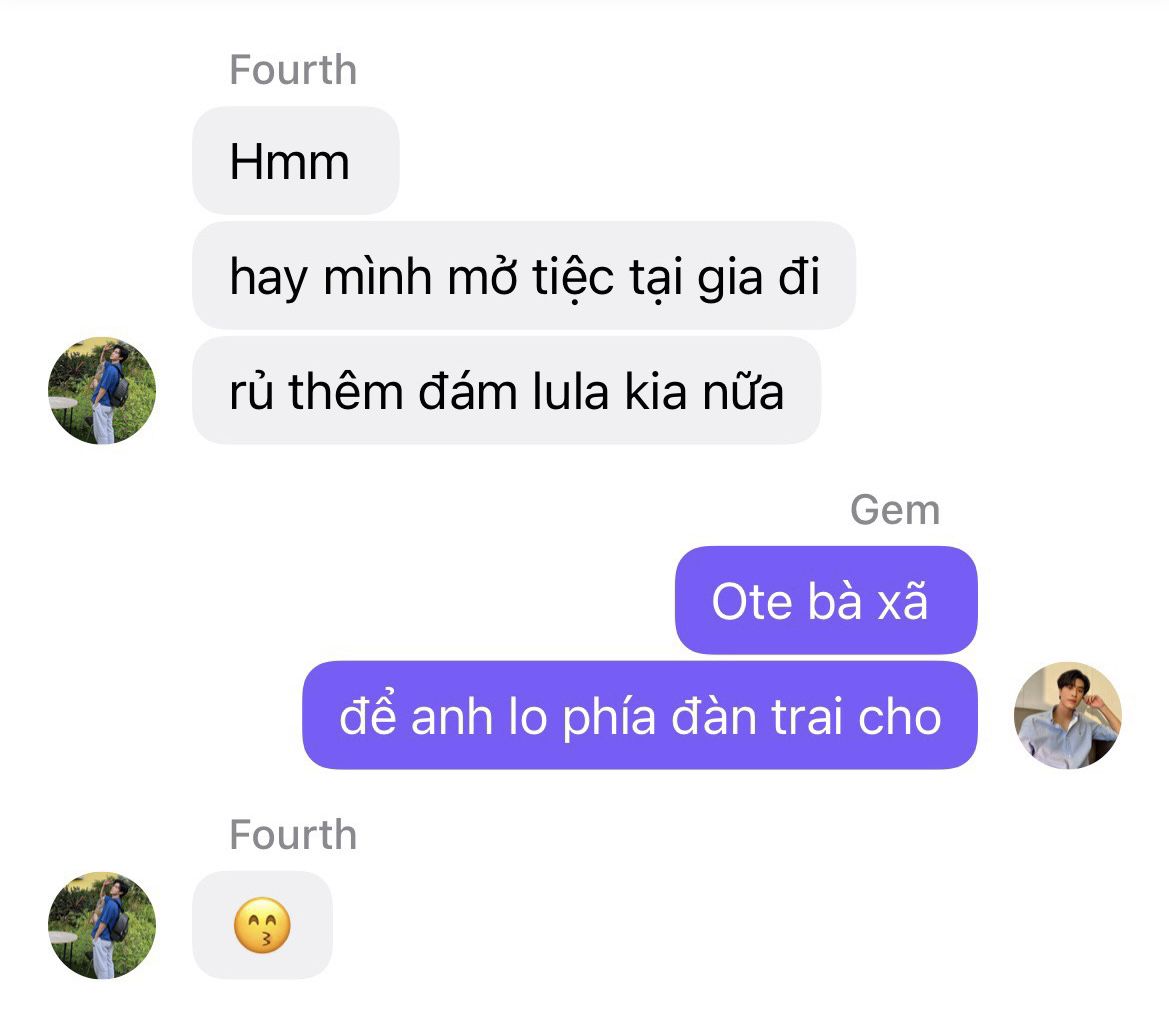The width and height of the screenshot is (1169, 1036).
Task: Click the words 'tại gia' in gray bubble
Action: click(x=696, y=279)
